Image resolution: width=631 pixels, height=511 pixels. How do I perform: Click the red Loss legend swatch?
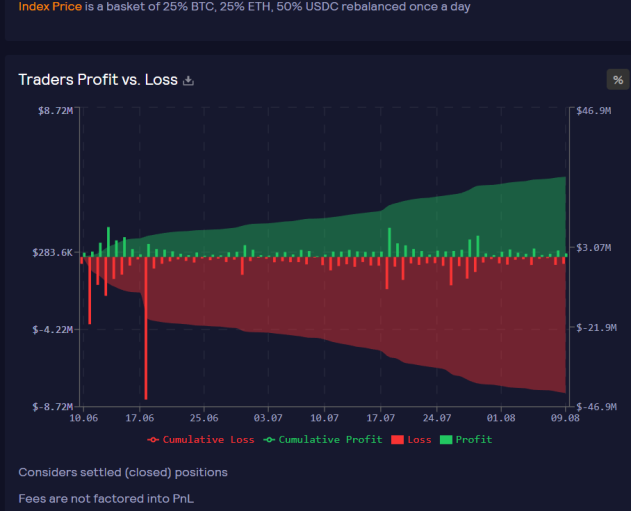(x=397, y=440)
